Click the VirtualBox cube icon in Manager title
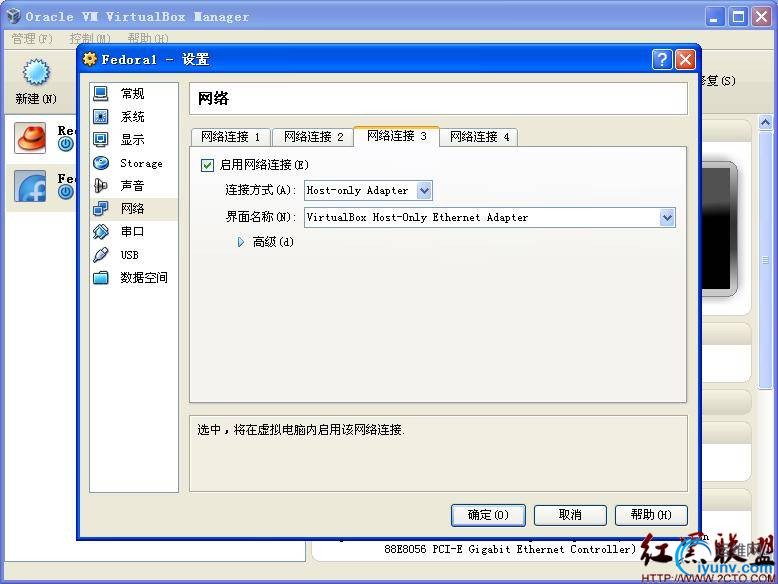The width and height of the screenshot is (778, 584). point(13,16)
